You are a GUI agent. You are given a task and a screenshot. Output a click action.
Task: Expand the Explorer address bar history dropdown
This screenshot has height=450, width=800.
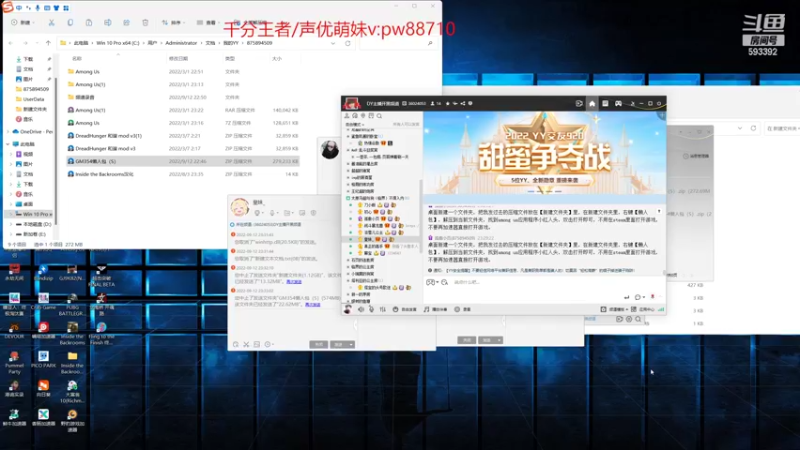point(333,43)
